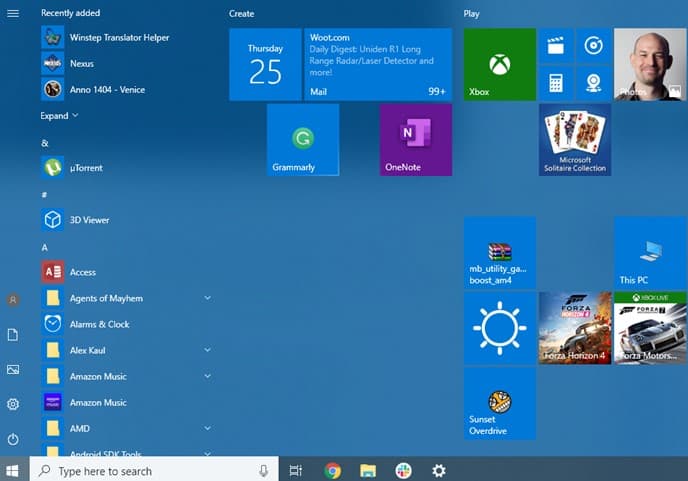Open the Xbox tile

pyautogui.click(x=500, y=65)
